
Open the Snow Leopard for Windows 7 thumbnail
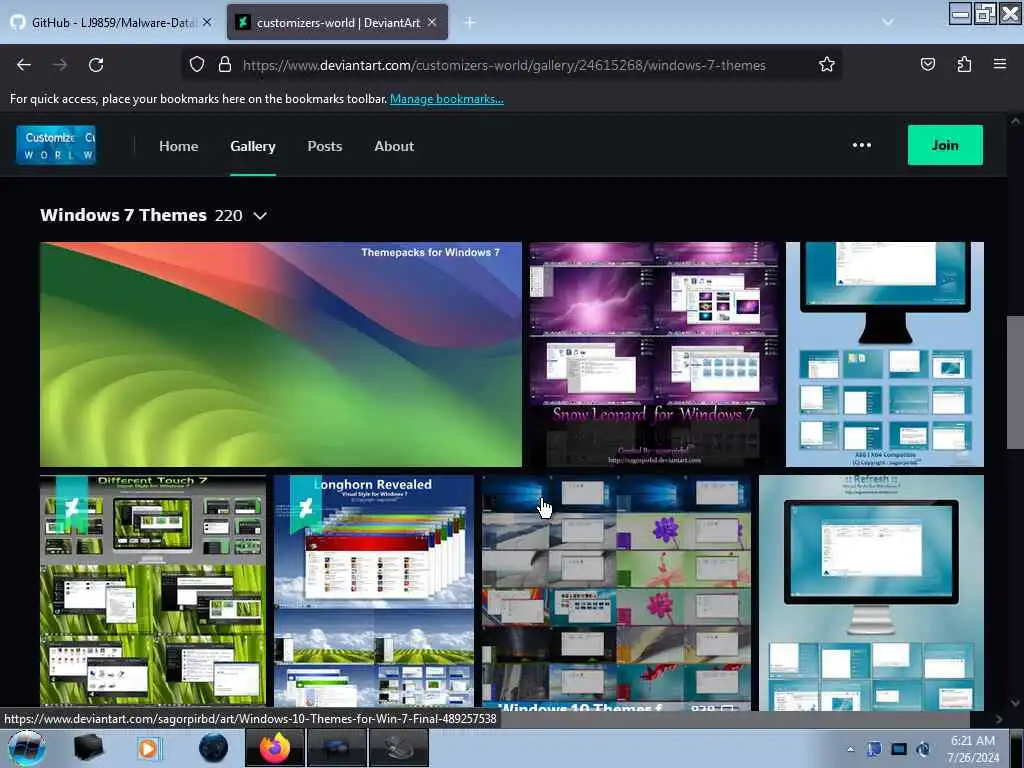click(653, 354)
